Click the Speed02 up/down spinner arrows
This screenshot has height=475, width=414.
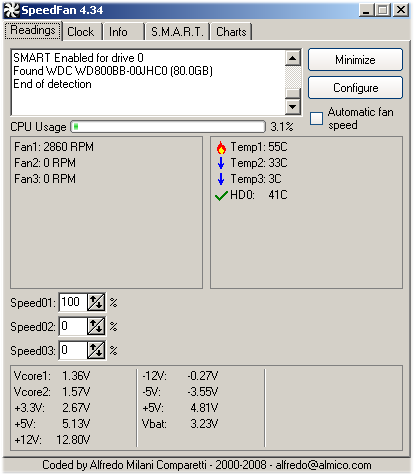[x=96, y=326]
